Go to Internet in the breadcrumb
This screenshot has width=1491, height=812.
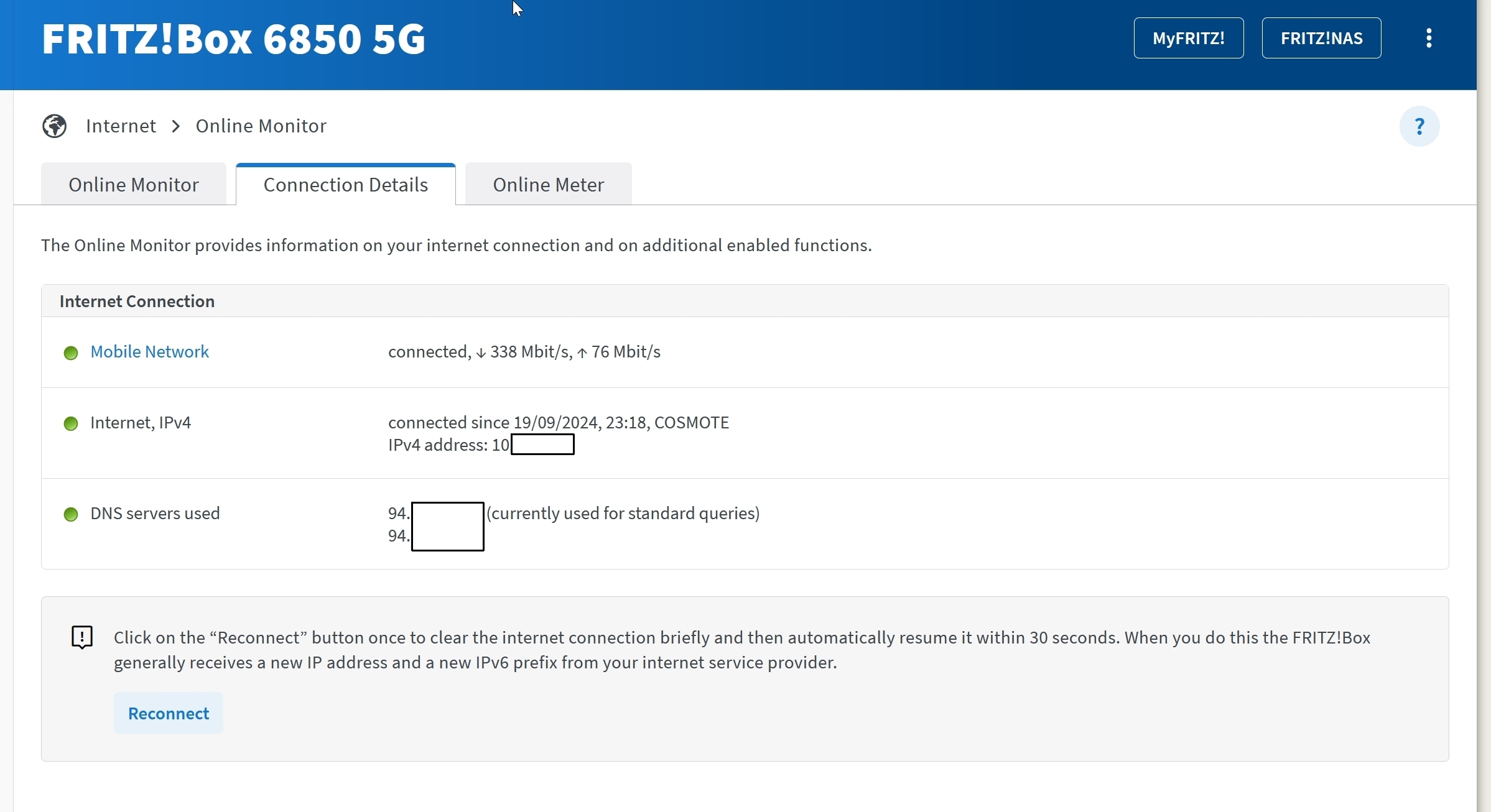click(x=121, y=126)
